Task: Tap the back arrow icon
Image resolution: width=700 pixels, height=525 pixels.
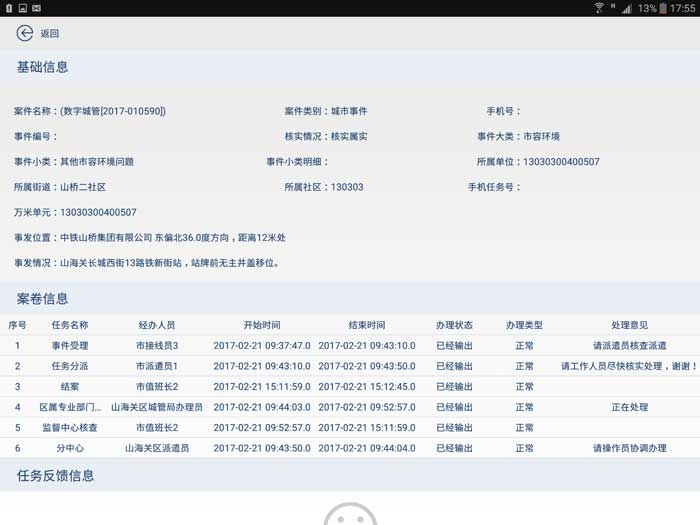Action: pos(25,33)
